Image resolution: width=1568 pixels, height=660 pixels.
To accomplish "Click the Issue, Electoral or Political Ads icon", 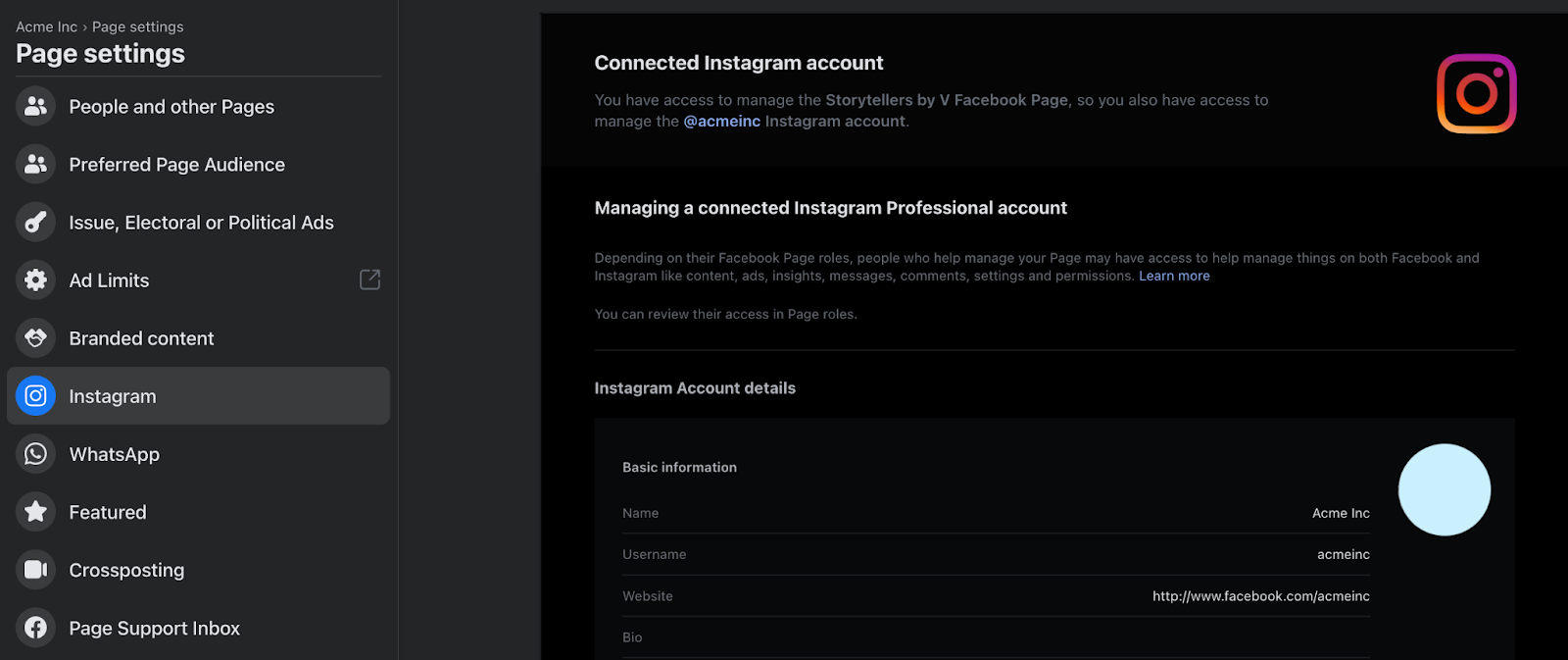I will tap(35, 222).
